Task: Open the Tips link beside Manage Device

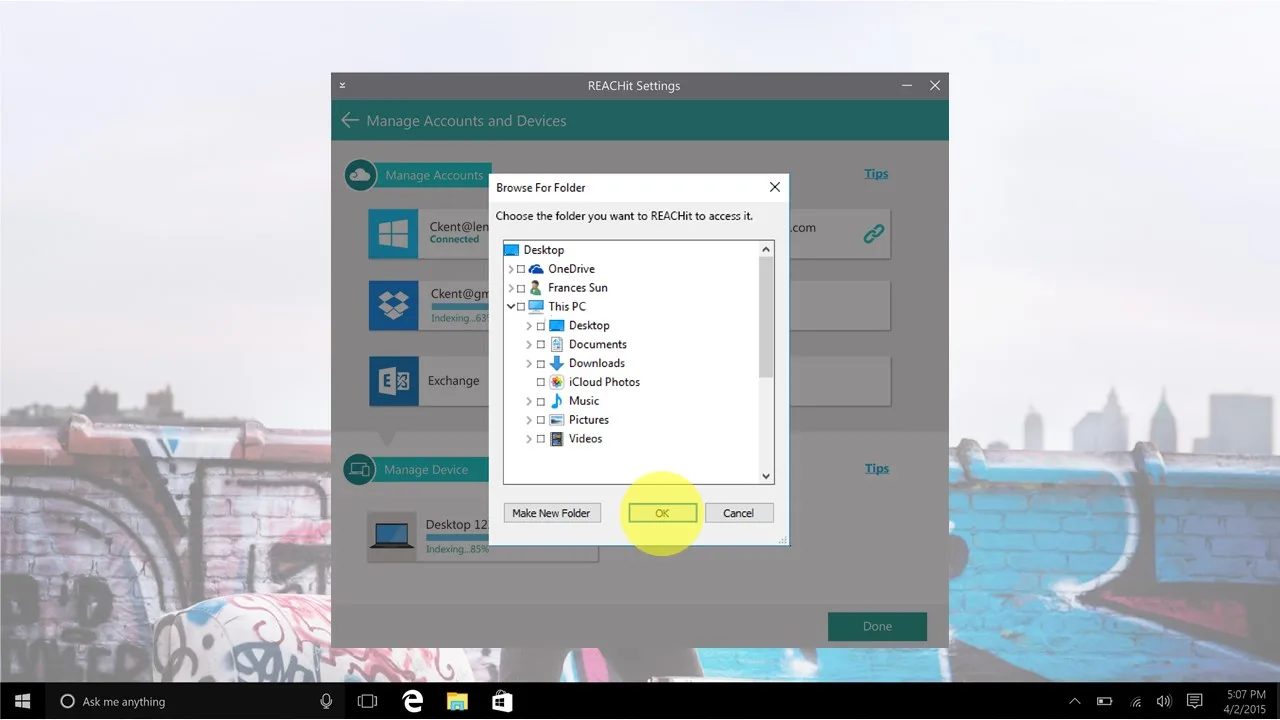Action: point(877,468)
